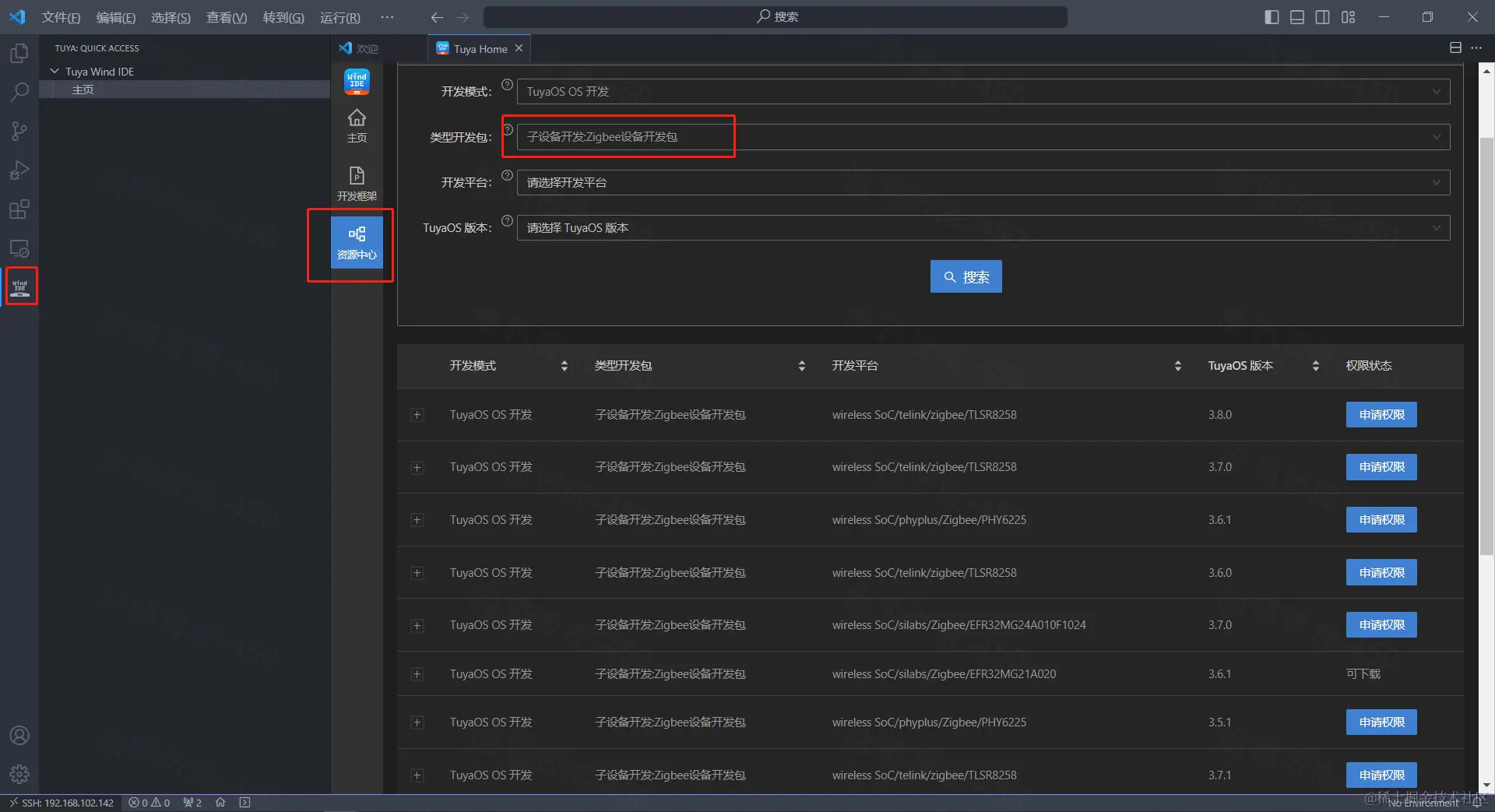This screenshot has width=1495, height=812.
Task: Expand the TLSR8258 3.8.0 row
Action: (x=417, y=415)
